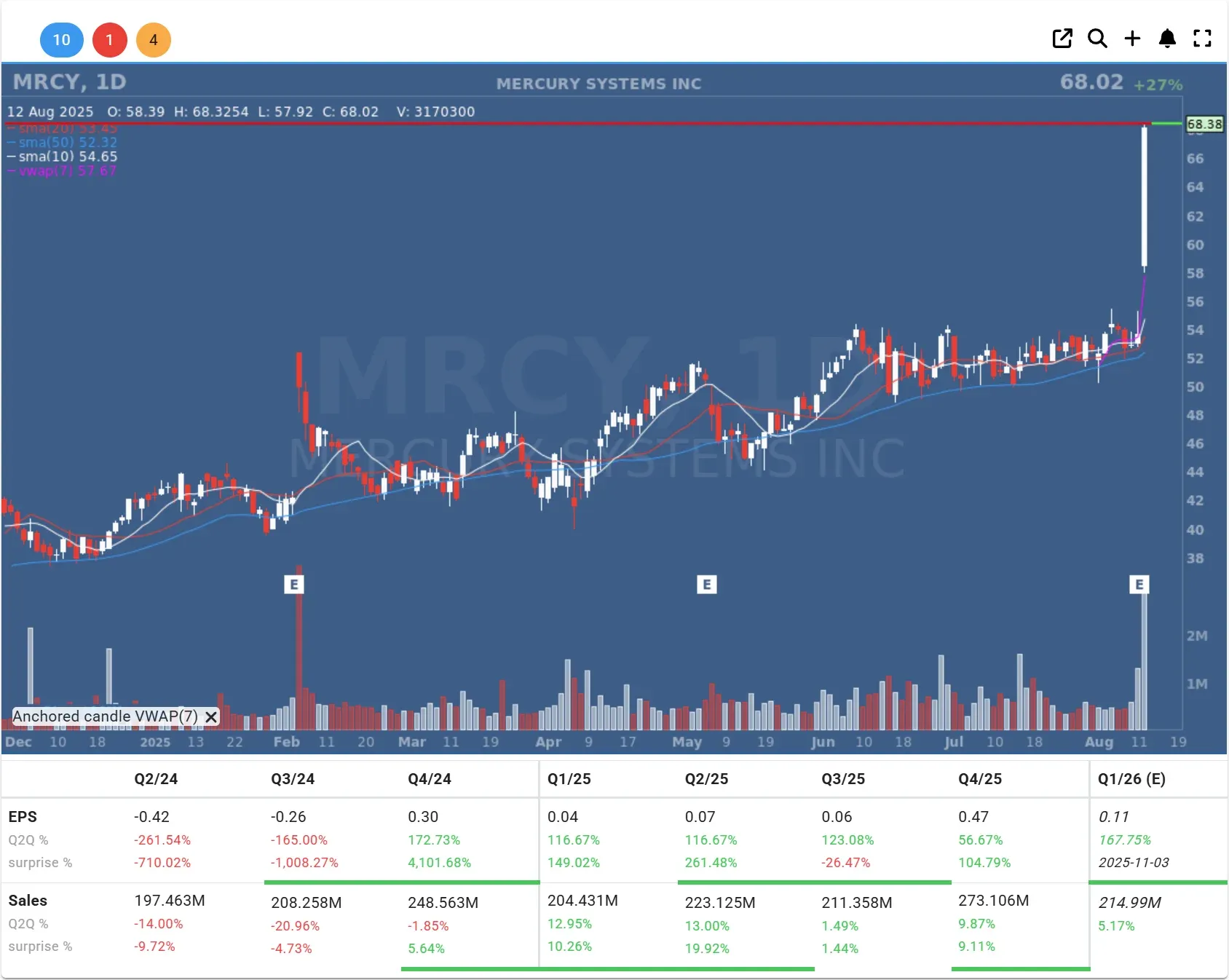Select the Q2/24 column header
Image resolution: width=1229 pixels, height=980 pixels.
point(156,779)
